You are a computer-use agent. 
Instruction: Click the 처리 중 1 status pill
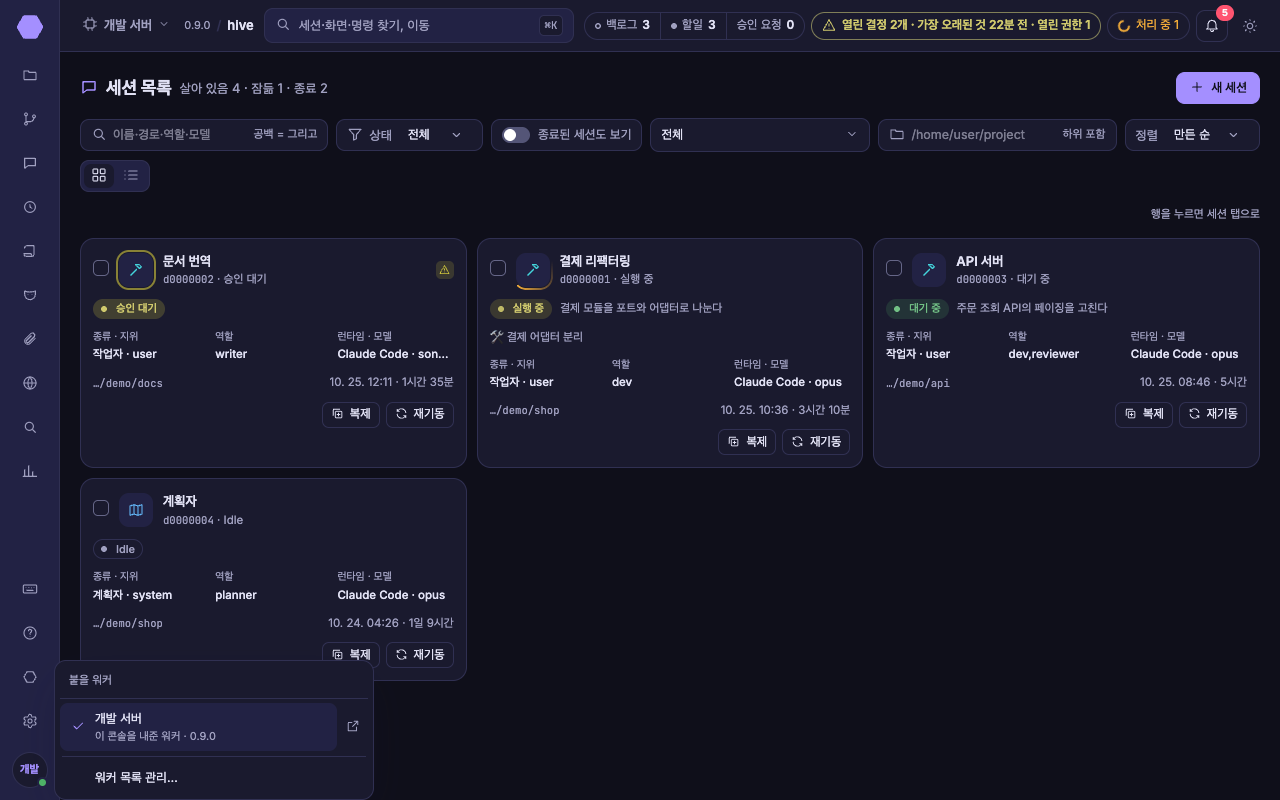pos(1147,25)
